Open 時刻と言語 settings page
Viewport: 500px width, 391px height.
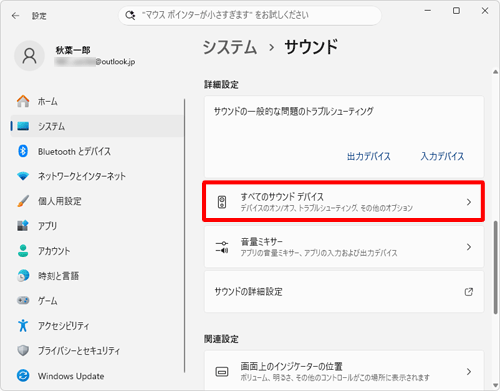97,276
